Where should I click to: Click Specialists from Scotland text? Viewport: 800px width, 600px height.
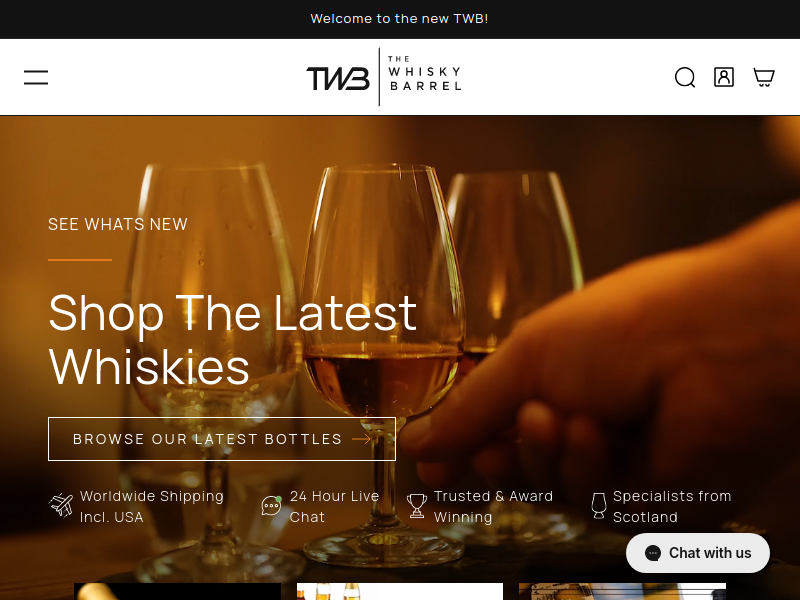672,507
